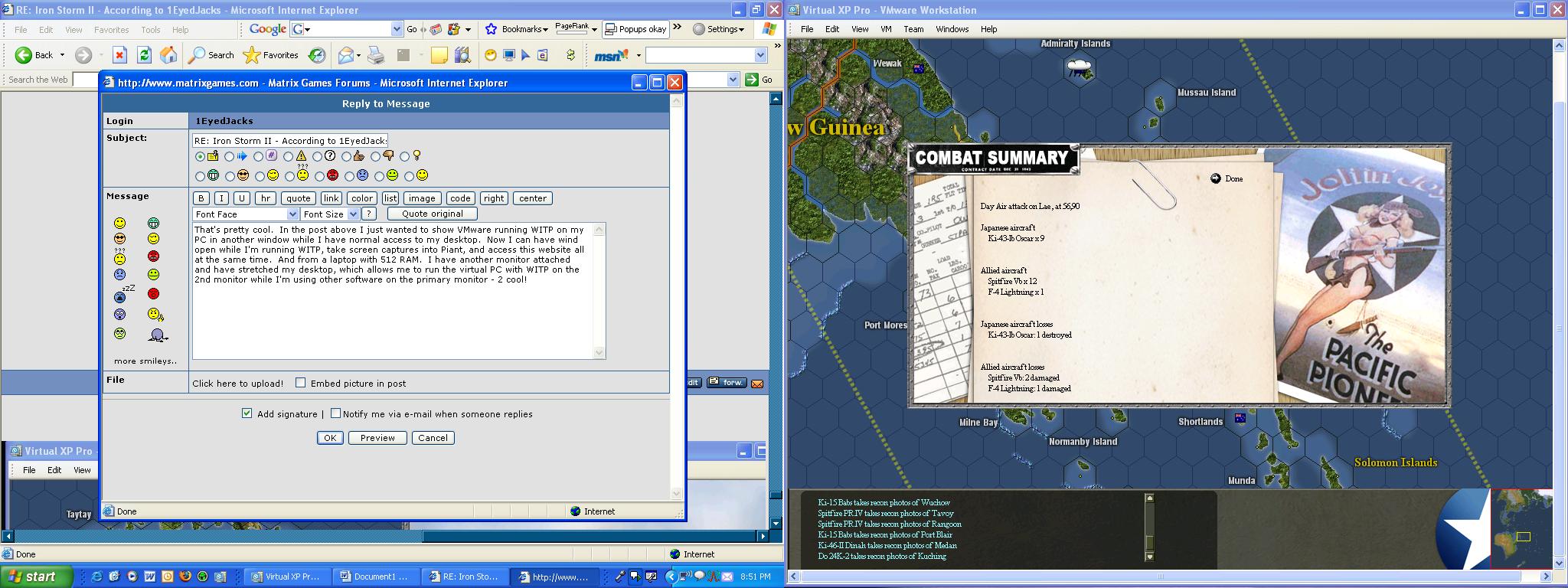
Task: Click the Windows Media Player quick launch icon
Action: coord(132,577)
